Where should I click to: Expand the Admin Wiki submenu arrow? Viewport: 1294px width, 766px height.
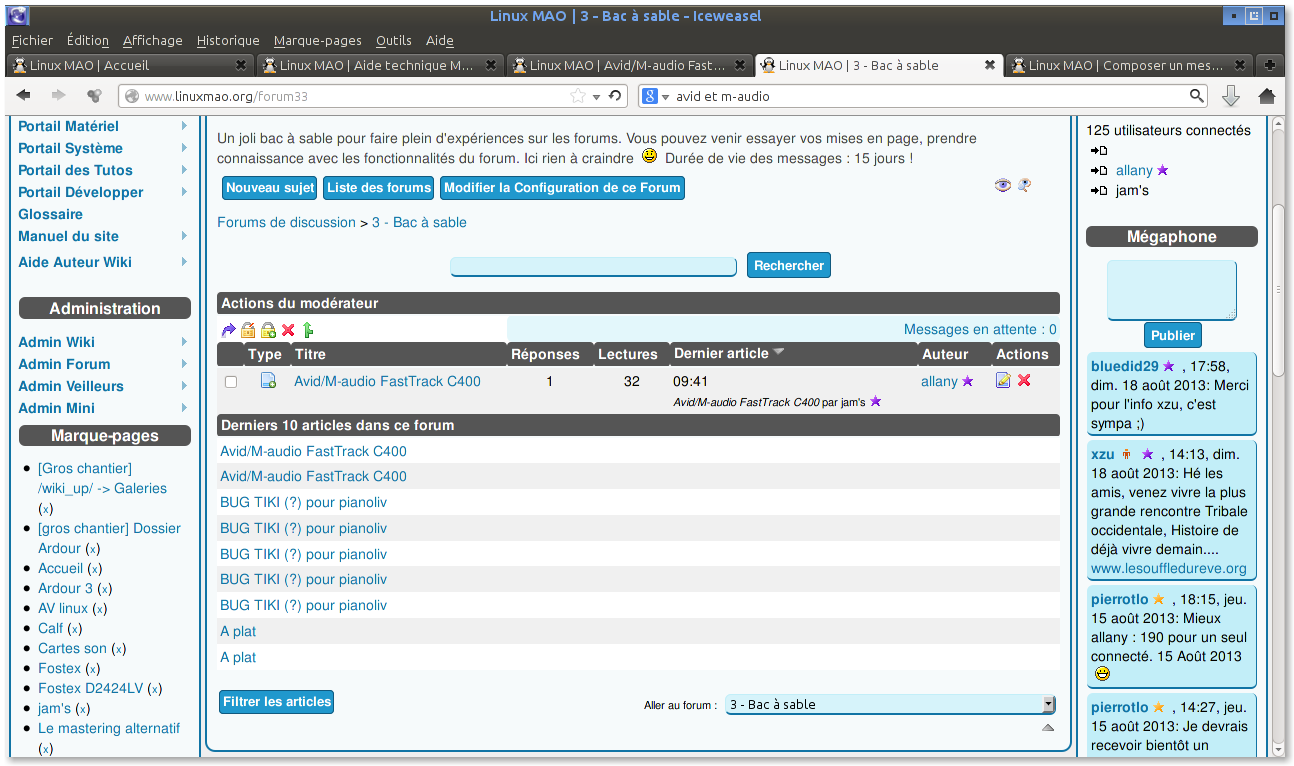(x=184, y=342)
